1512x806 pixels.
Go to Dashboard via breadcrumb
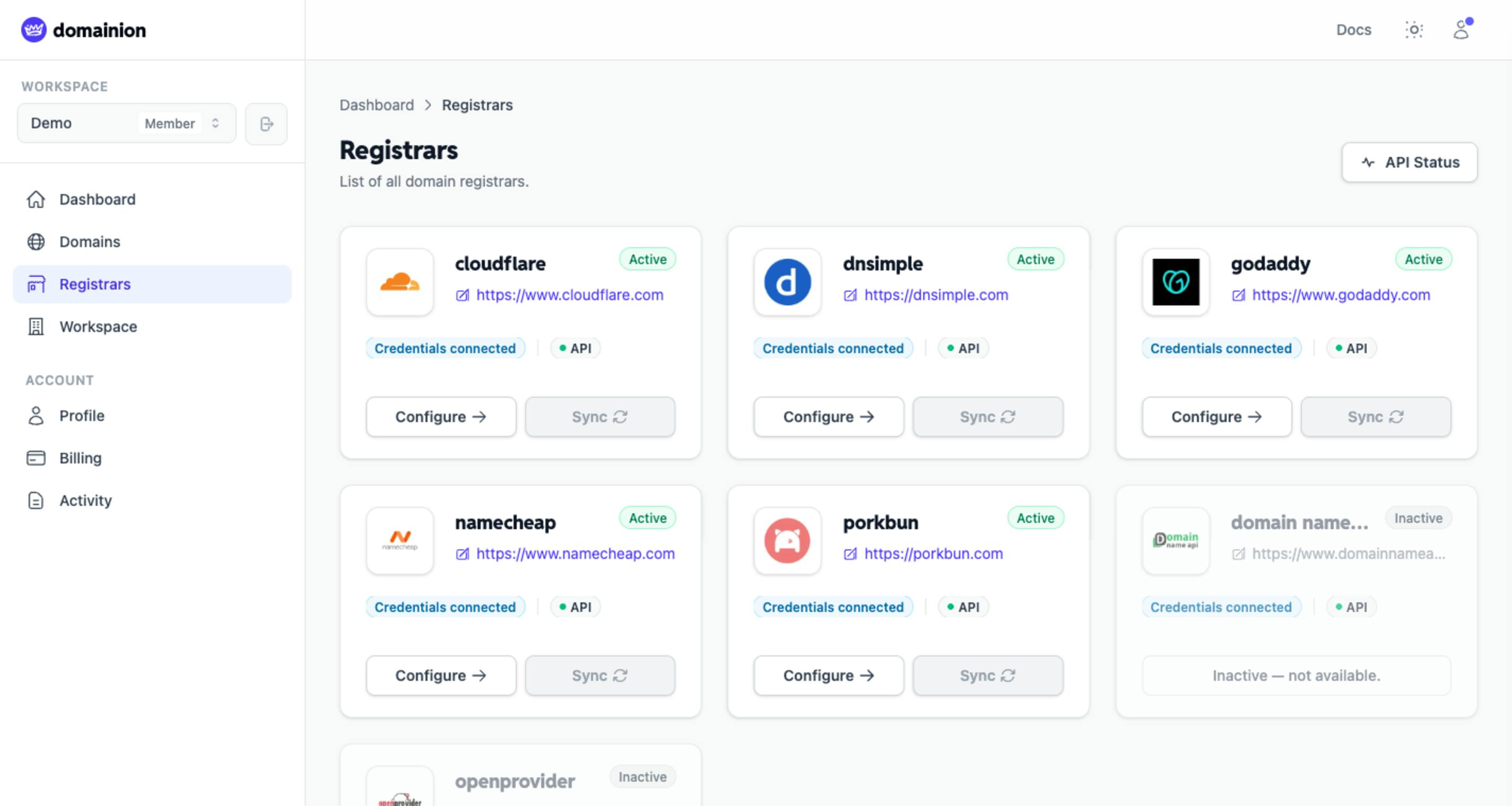(376, 105)
